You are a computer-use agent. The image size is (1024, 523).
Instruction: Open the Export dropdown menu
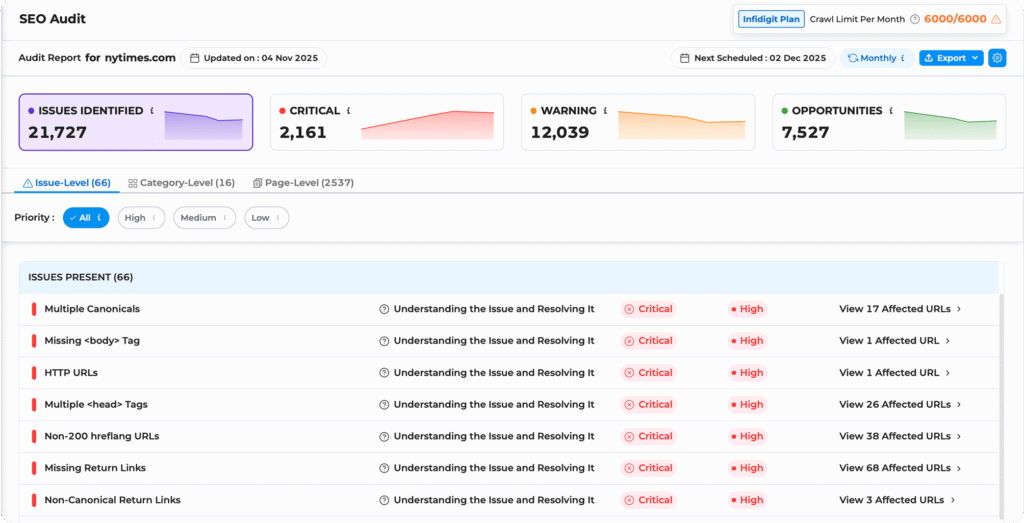[951, 58]
